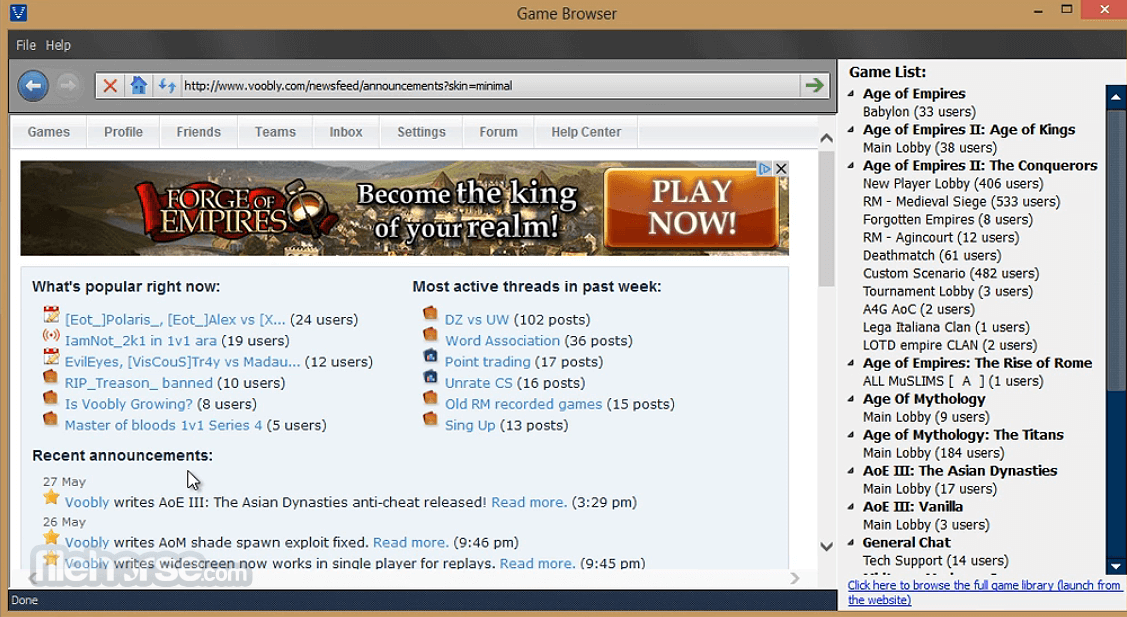Collapse Age of Empires II: Age of Kings
This screenshot has height=617, width=1127.
(x=851, y=129)
